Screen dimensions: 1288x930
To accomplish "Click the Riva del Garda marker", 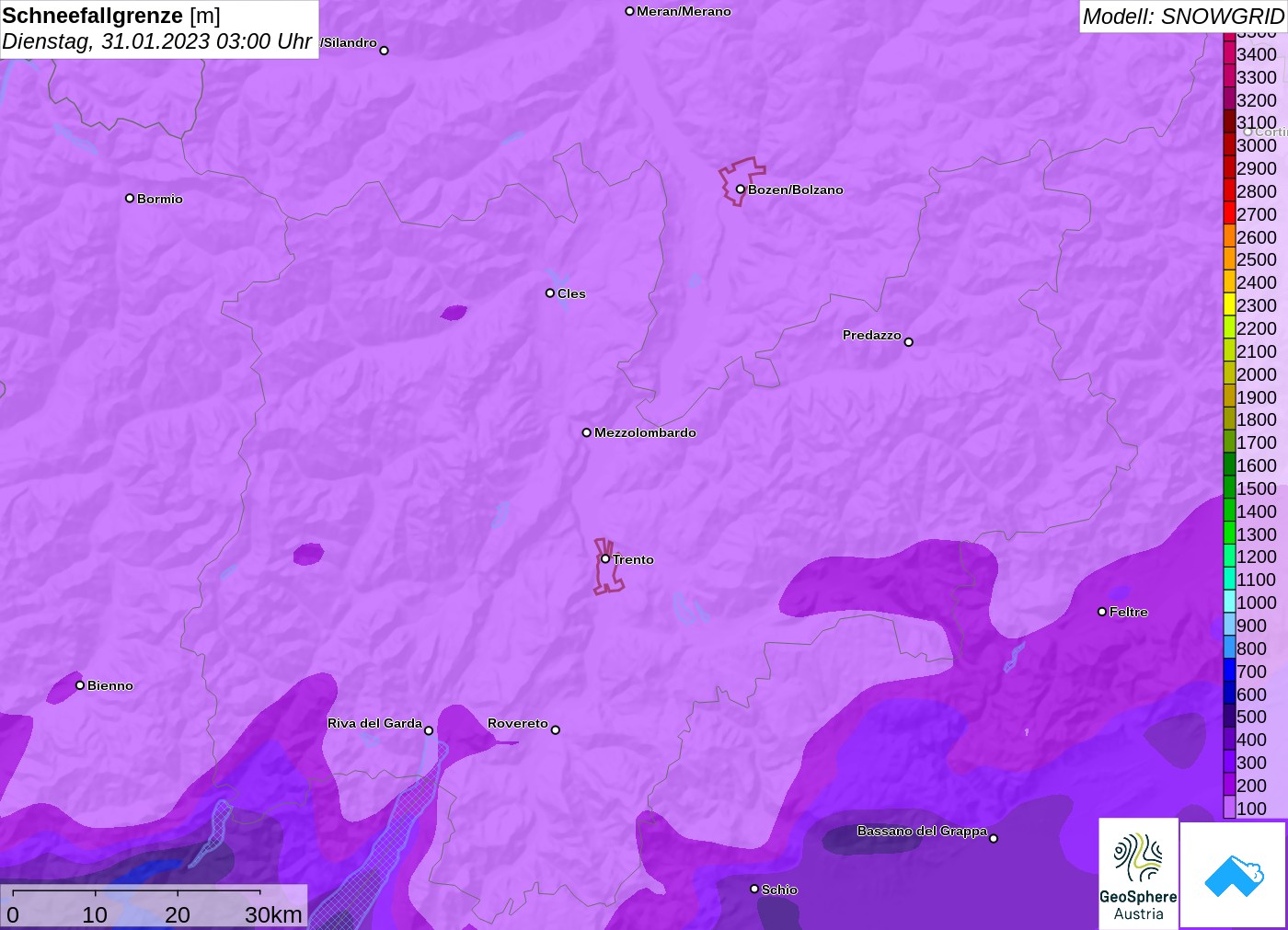I will (429, 730).
